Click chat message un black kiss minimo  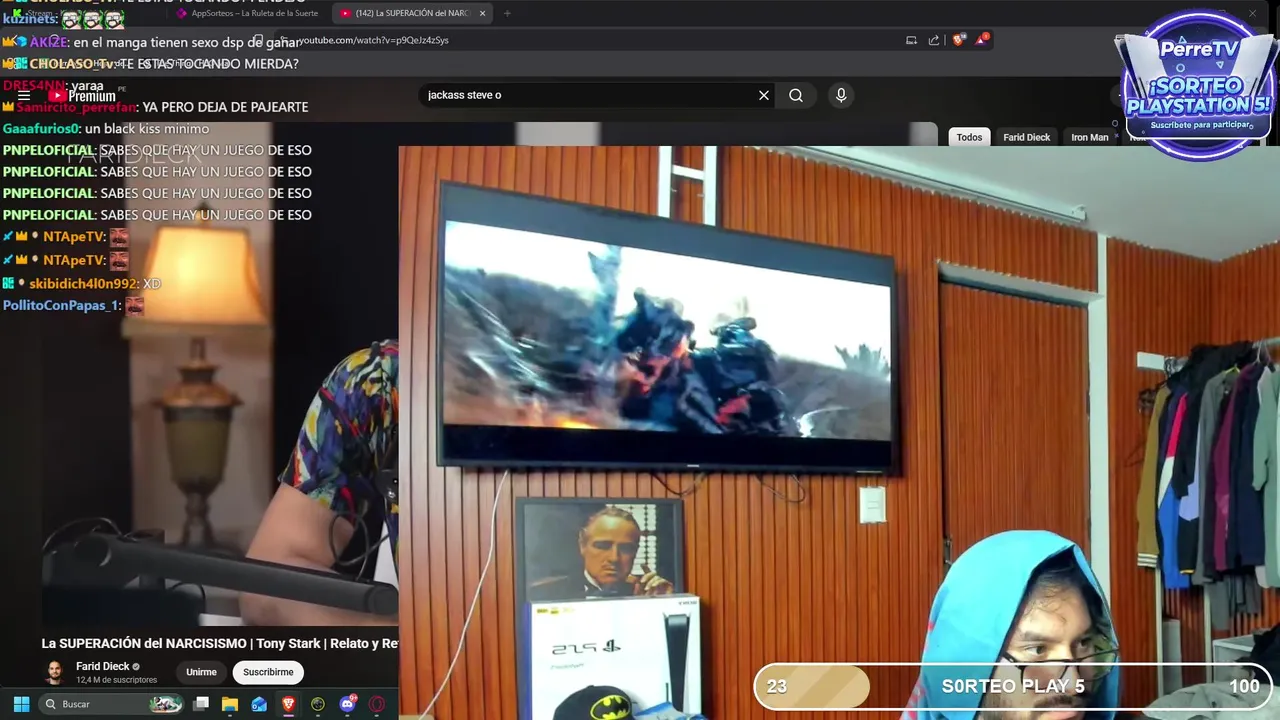point(147,129)
